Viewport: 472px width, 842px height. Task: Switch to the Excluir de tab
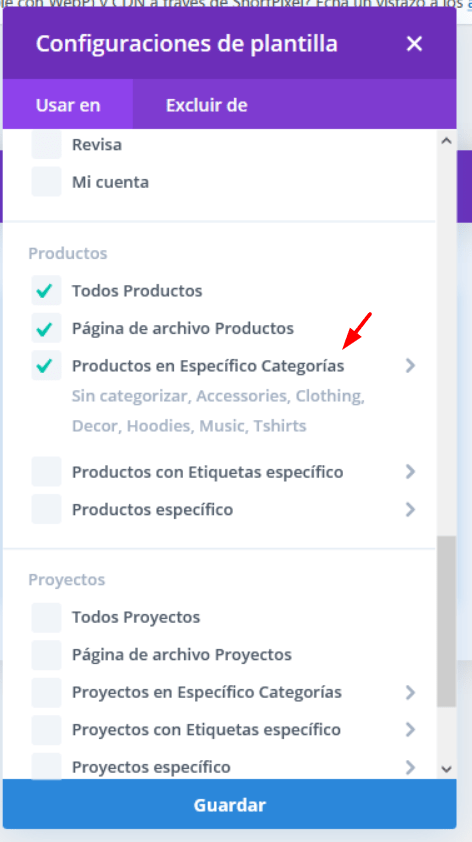[x=206, y=105]
